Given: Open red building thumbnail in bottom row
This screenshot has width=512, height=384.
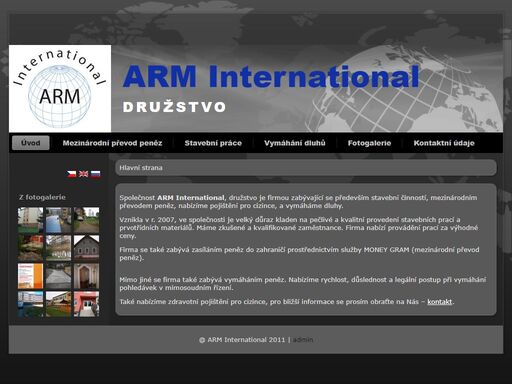Looking at the screenshot, I should tap(86, 304).
